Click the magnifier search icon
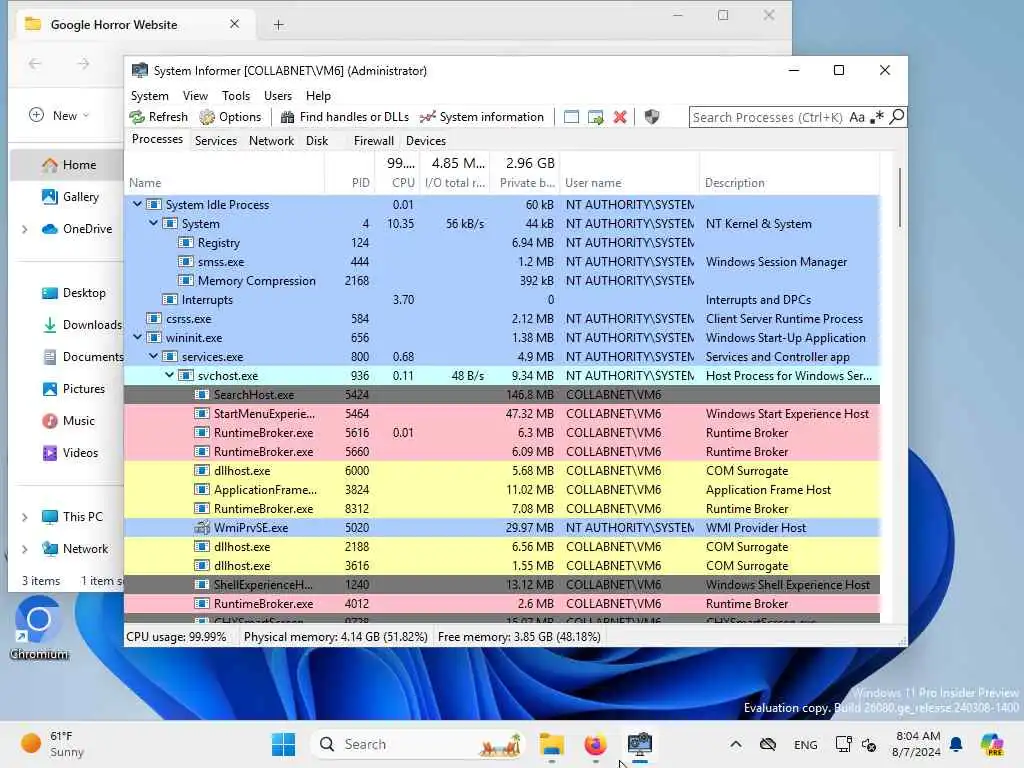 point(897,117)
